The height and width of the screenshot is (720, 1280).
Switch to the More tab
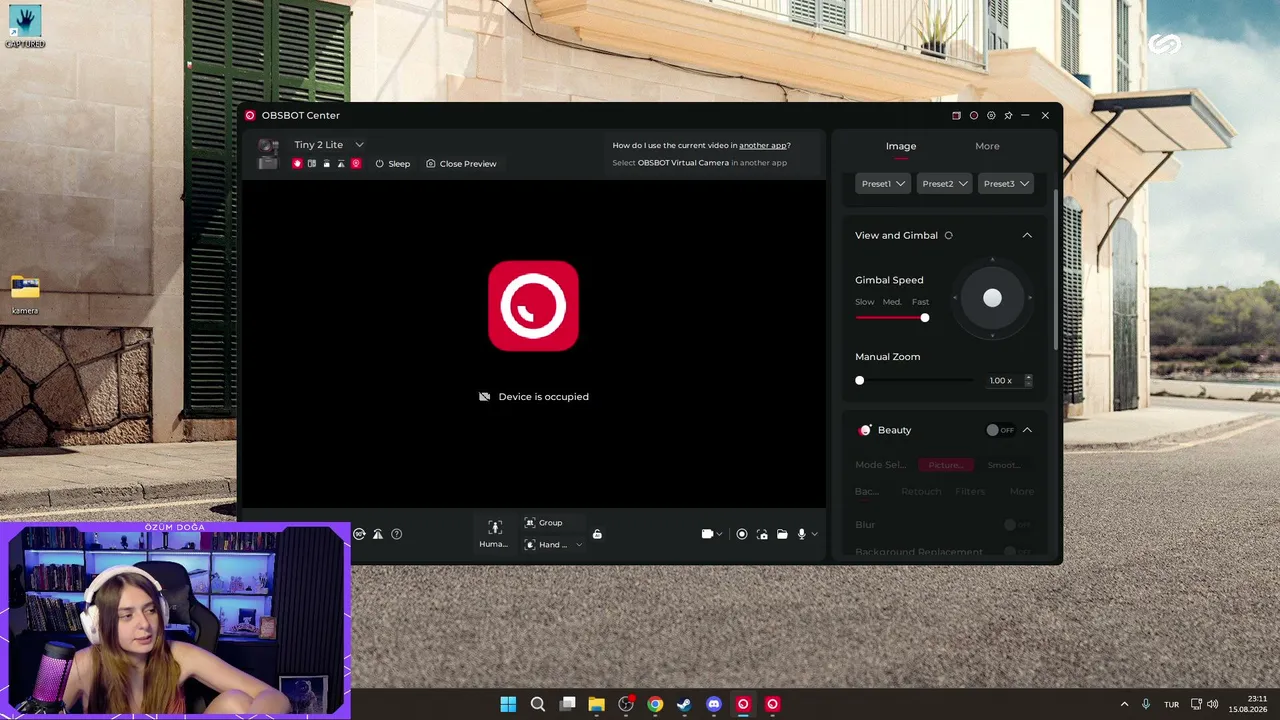point(987,146)
